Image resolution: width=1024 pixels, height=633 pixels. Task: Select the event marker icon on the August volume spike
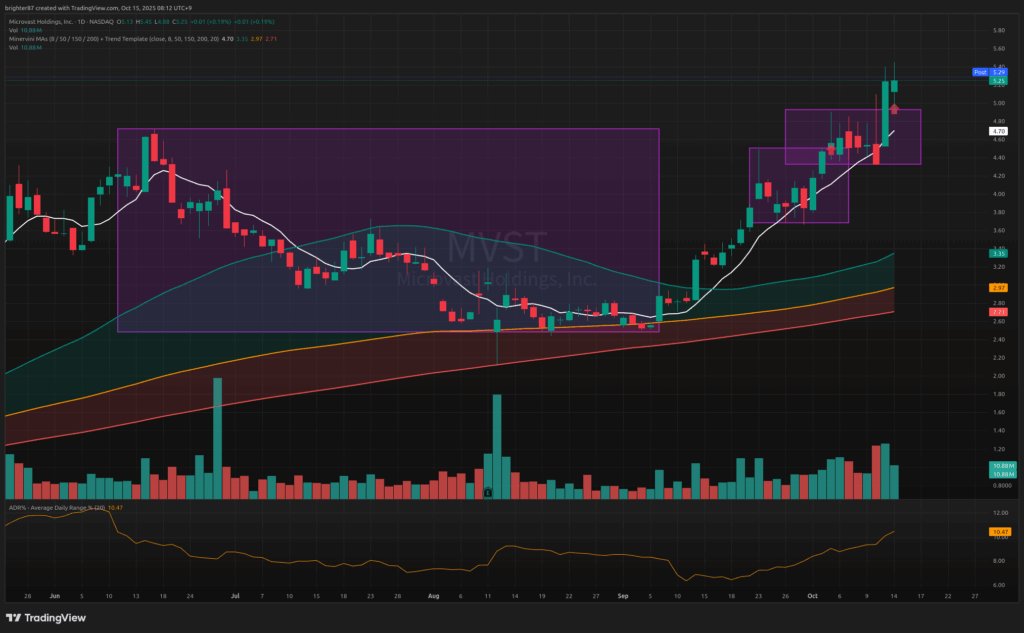point(487,493)
